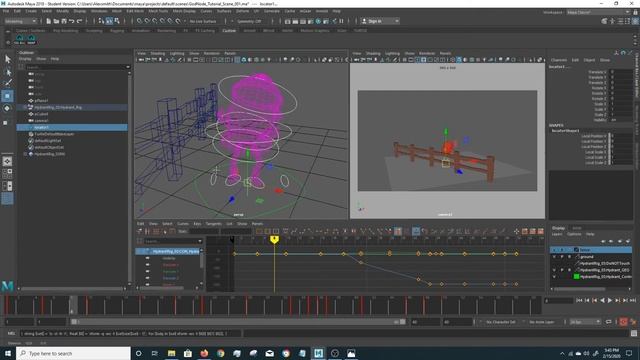This screenshot has width=640, height=360.
Task: Open the Outliner Display menu
Action: (25, 59)
